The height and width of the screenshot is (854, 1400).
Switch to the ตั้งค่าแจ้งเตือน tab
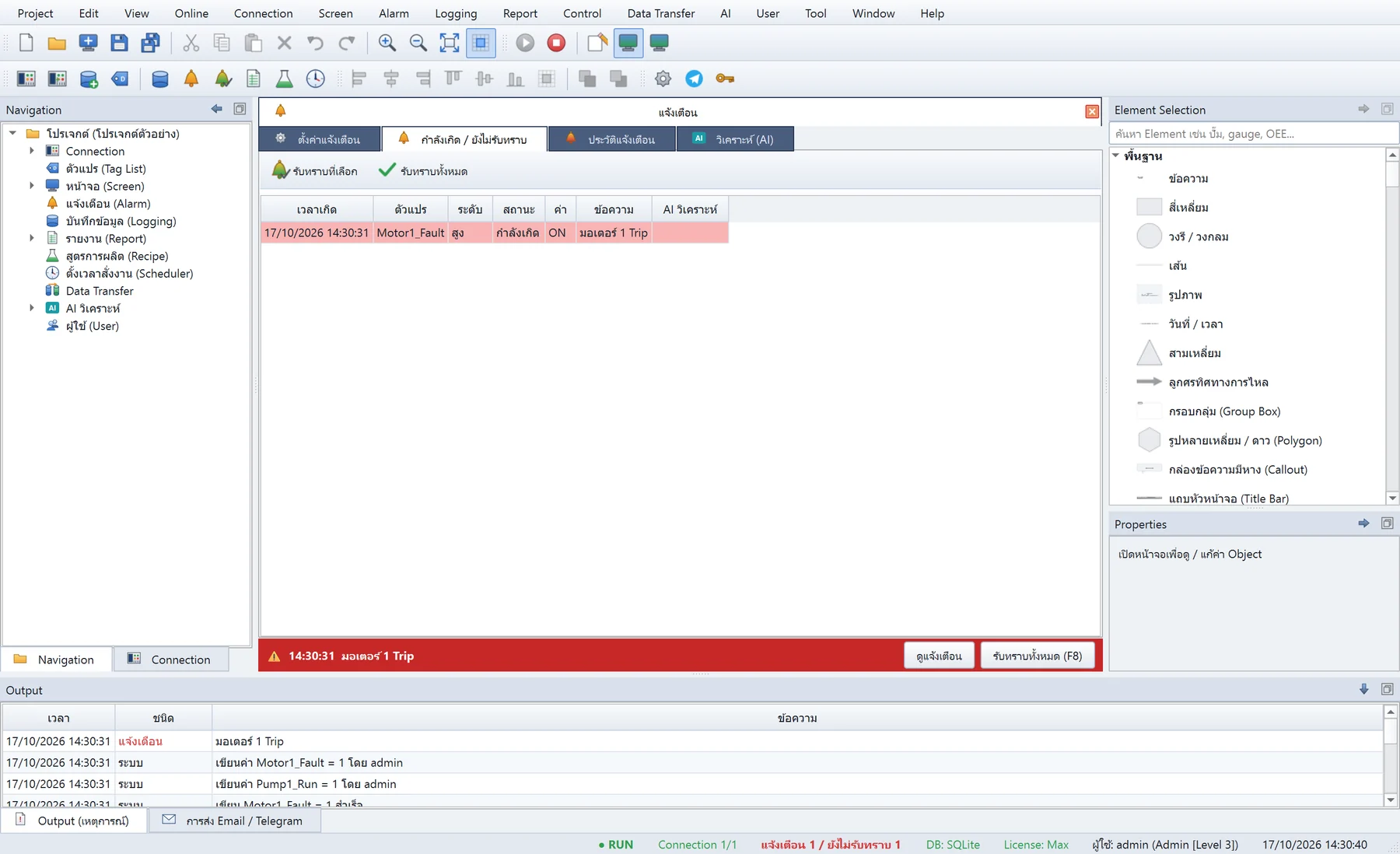(x=320, y=139)
